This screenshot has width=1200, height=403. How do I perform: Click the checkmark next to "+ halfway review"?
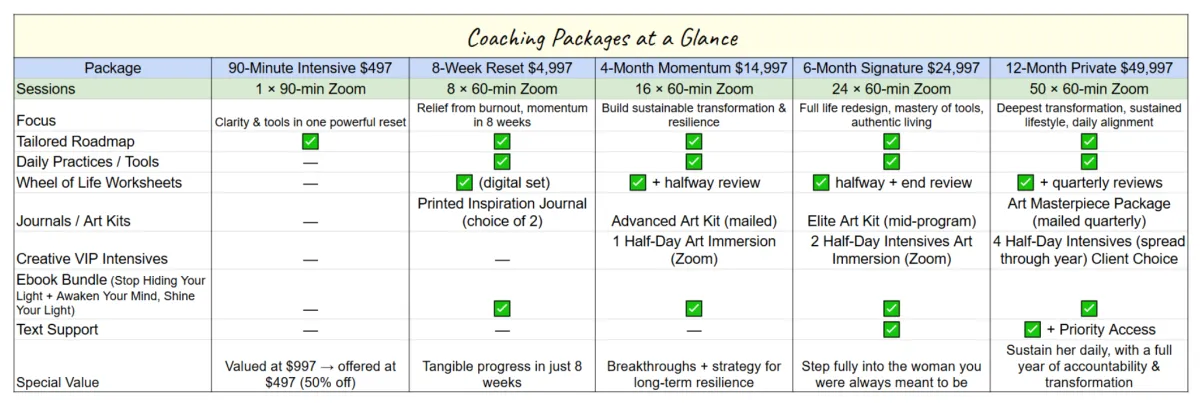click(x=638, y=182)
